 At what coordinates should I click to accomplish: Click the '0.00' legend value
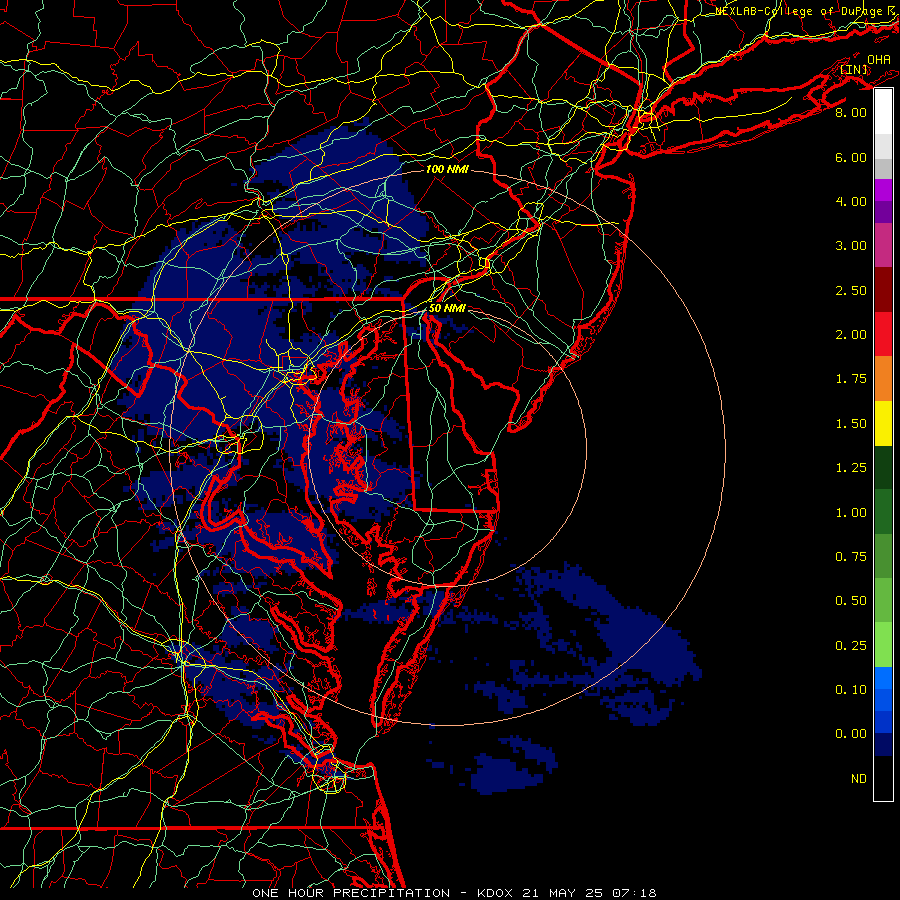(851, 734)
